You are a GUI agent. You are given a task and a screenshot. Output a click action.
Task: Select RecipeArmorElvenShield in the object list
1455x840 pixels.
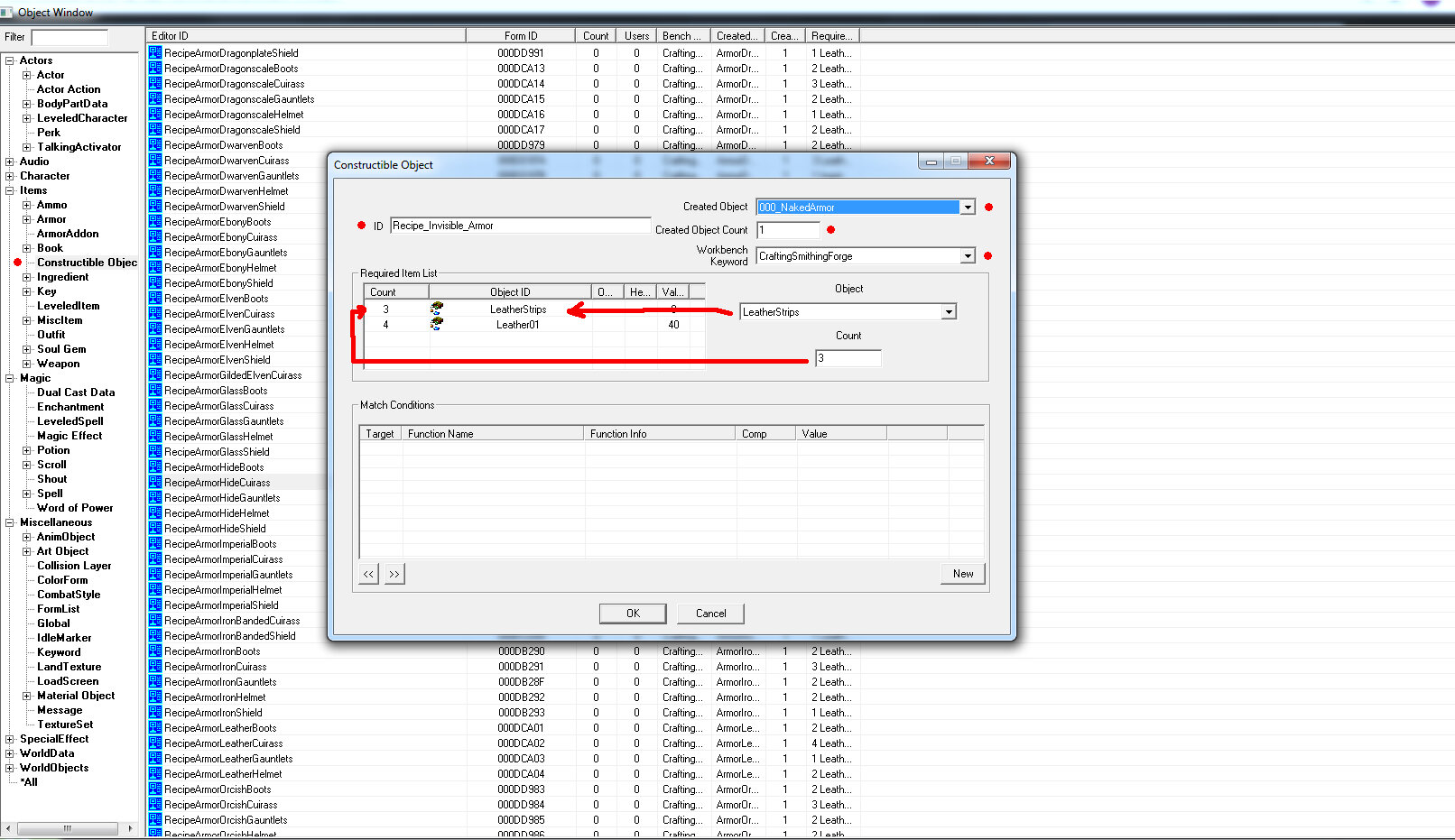(217, 360)
